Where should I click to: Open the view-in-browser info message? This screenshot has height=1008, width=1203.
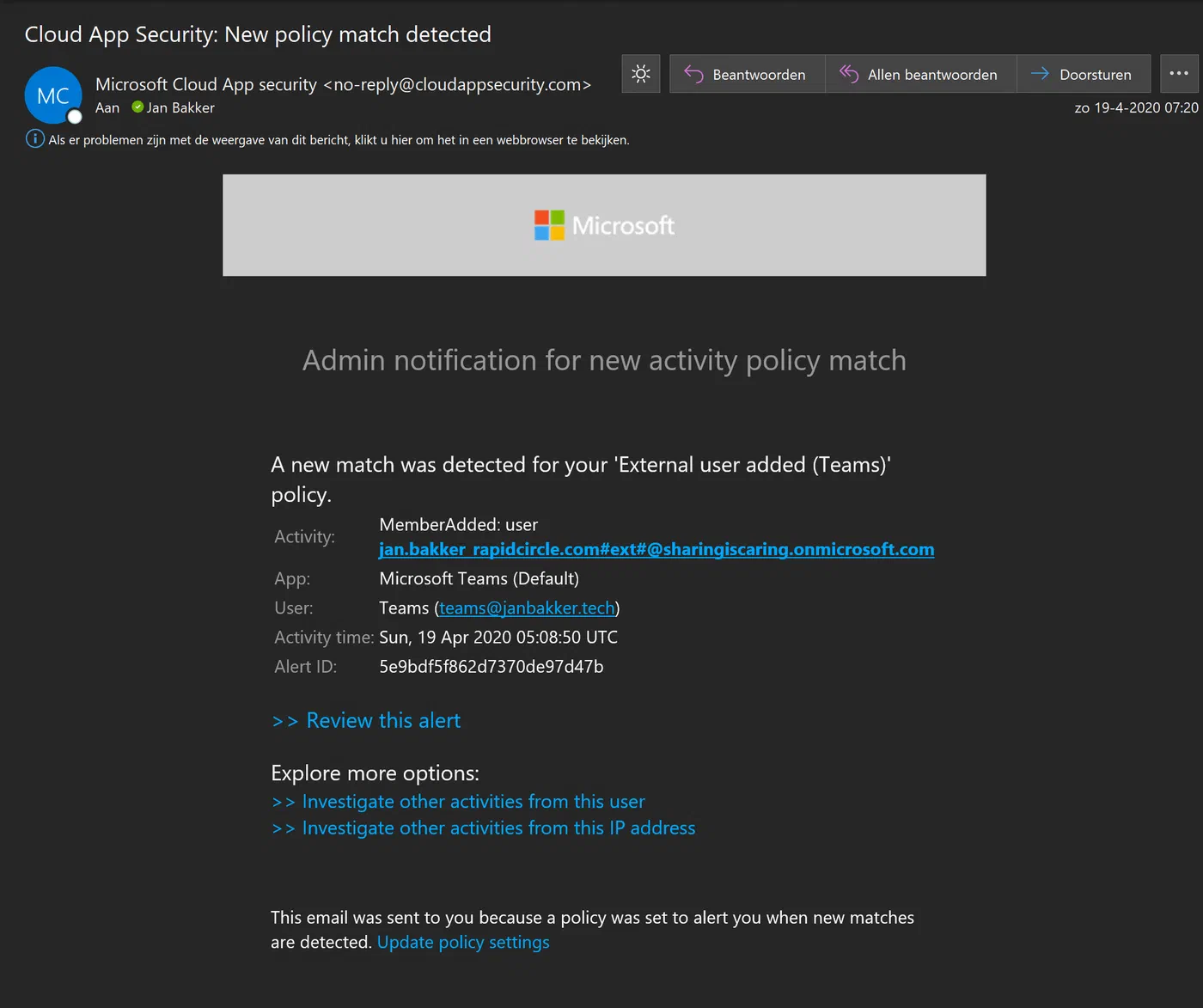click(339, 140)
